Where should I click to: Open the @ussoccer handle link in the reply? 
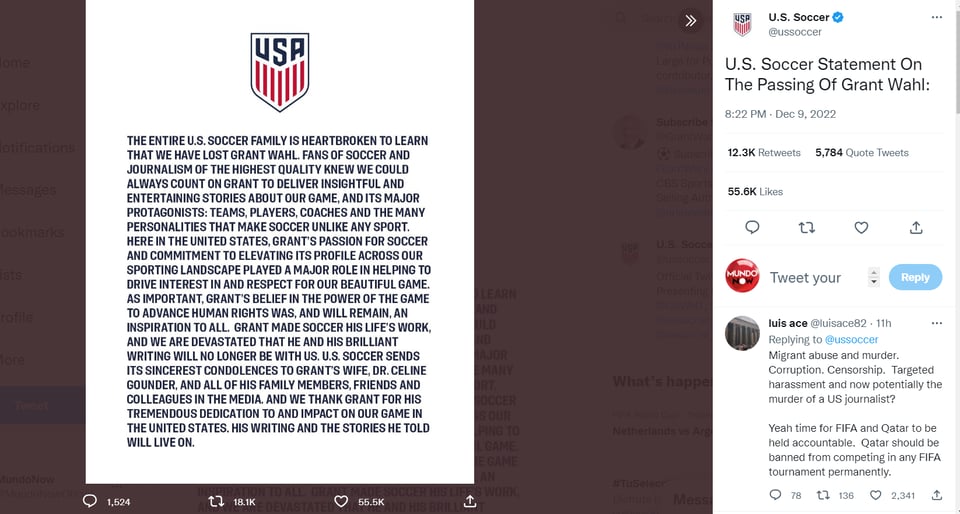[x=851, y=340]
